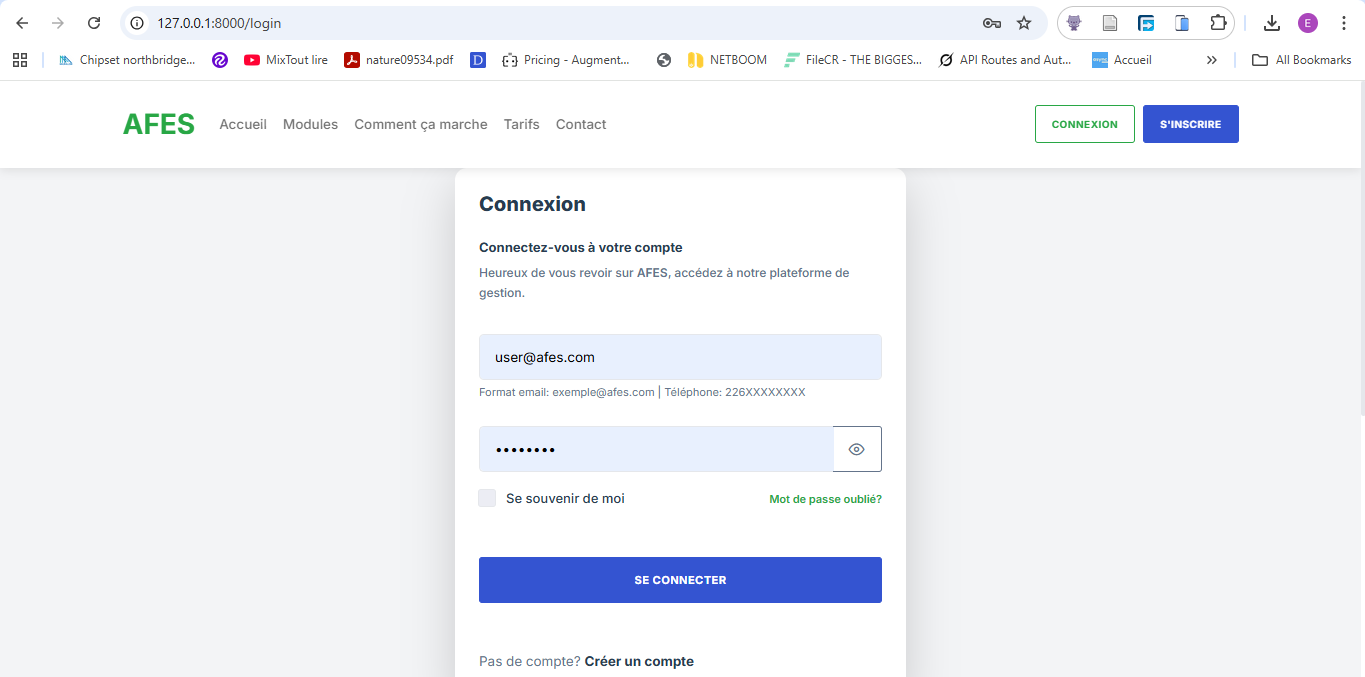Open the saved password key icon
The width and height of the screenshot is (1365, 677).
click(992, 23)
